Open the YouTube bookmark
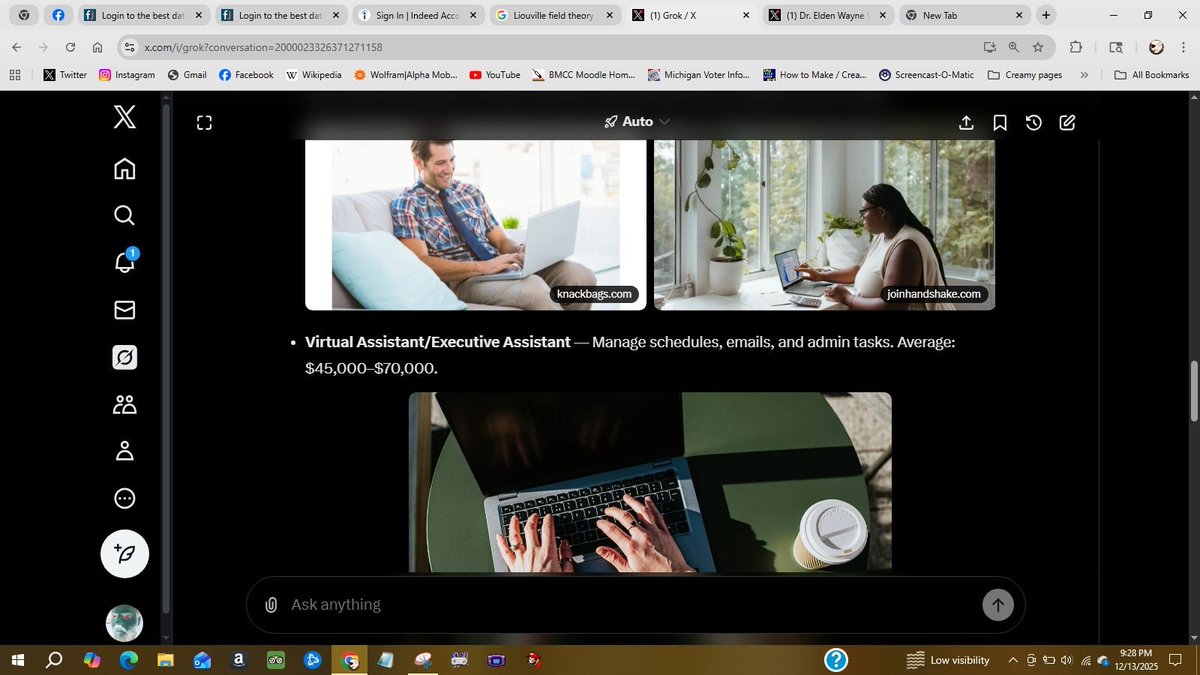This screenshot has width=1200, height=675. [494, 75]
